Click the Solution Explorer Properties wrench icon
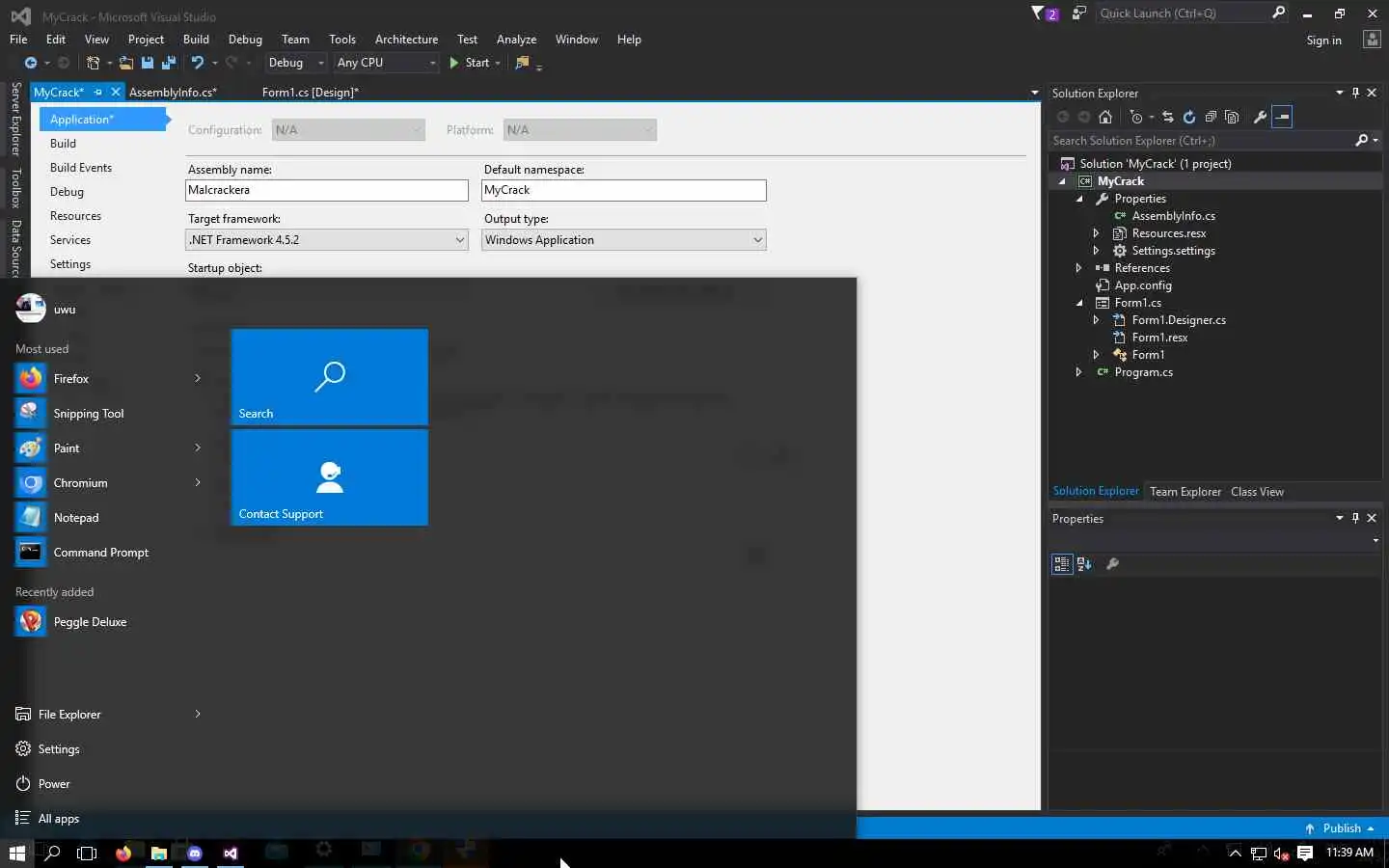This screenshot has height=868, width=1389. 1260,117
